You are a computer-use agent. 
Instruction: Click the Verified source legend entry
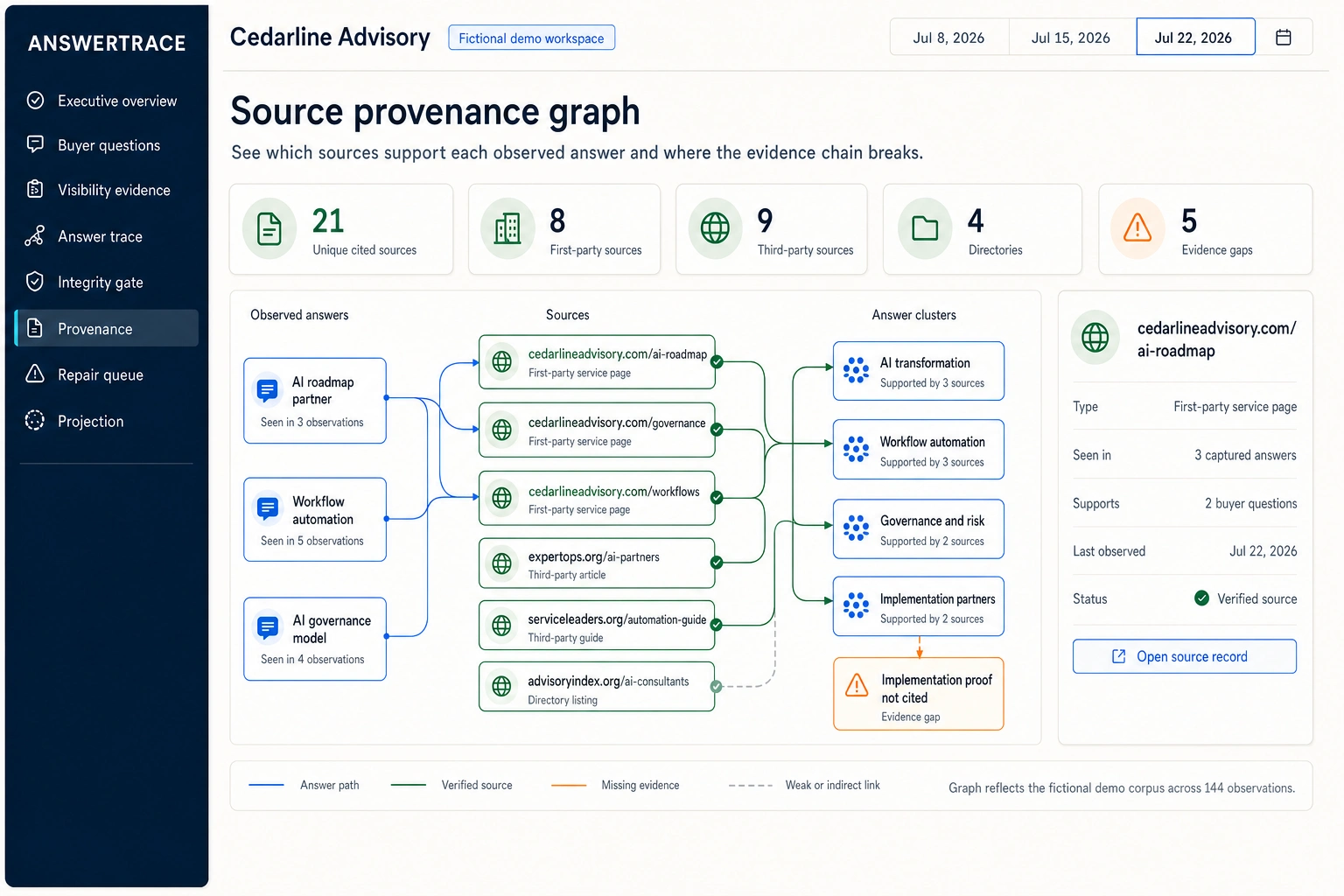click(452, 785)
